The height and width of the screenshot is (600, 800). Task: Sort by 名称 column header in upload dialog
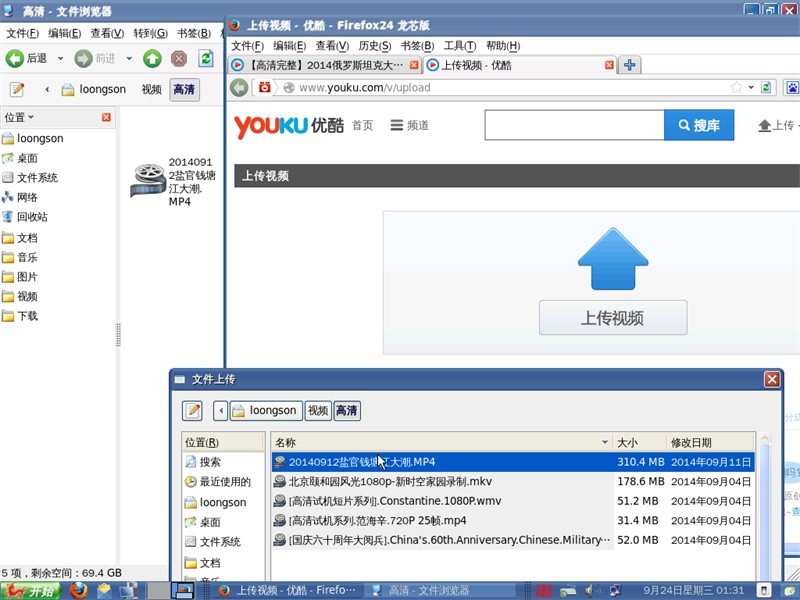[442, 442]
